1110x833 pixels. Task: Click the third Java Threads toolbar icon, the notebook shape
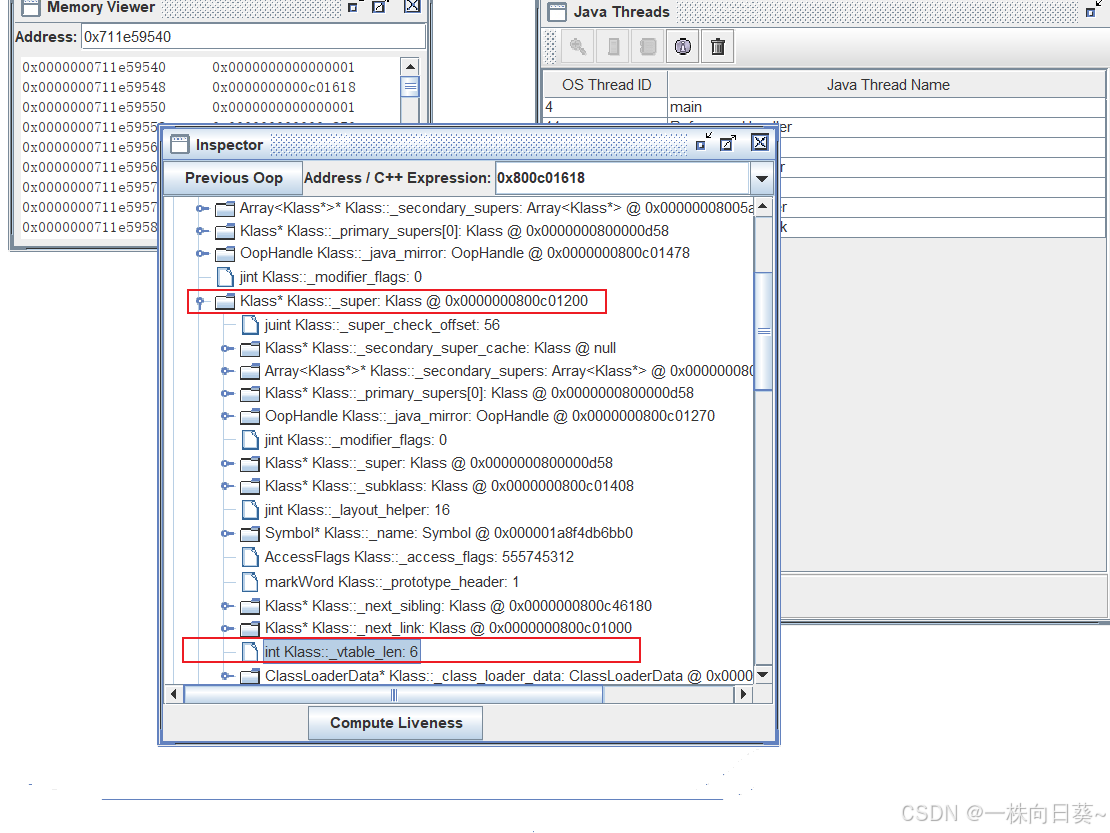pos(647,47)
